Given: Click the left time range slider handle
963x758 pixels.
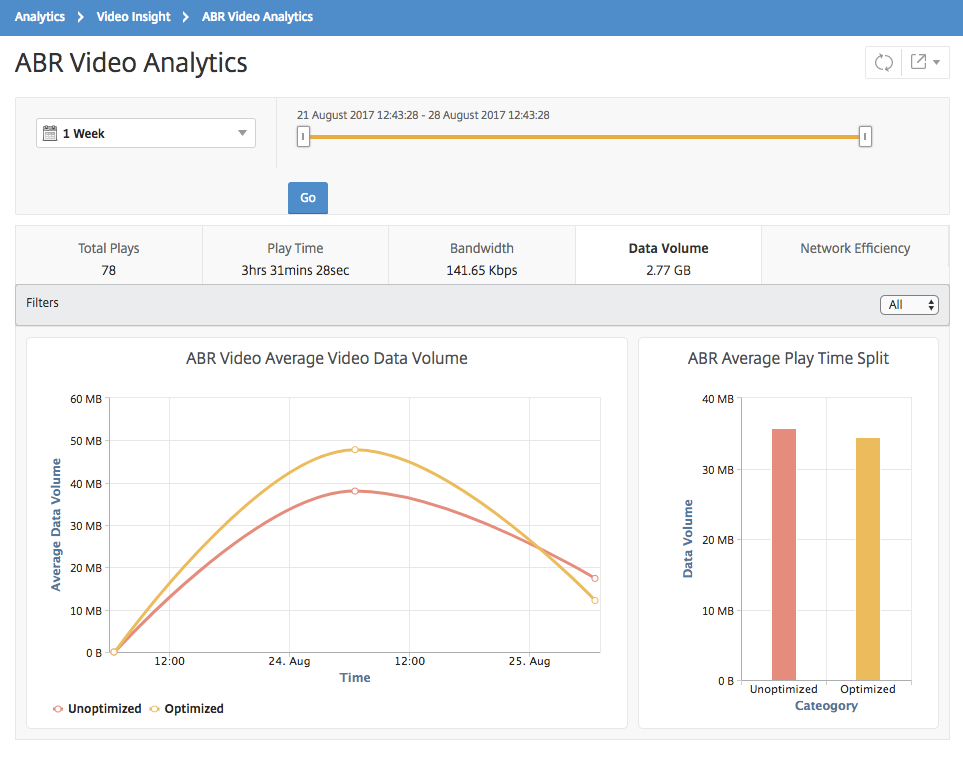Looking at the screenshot, I should pos(303,136).
